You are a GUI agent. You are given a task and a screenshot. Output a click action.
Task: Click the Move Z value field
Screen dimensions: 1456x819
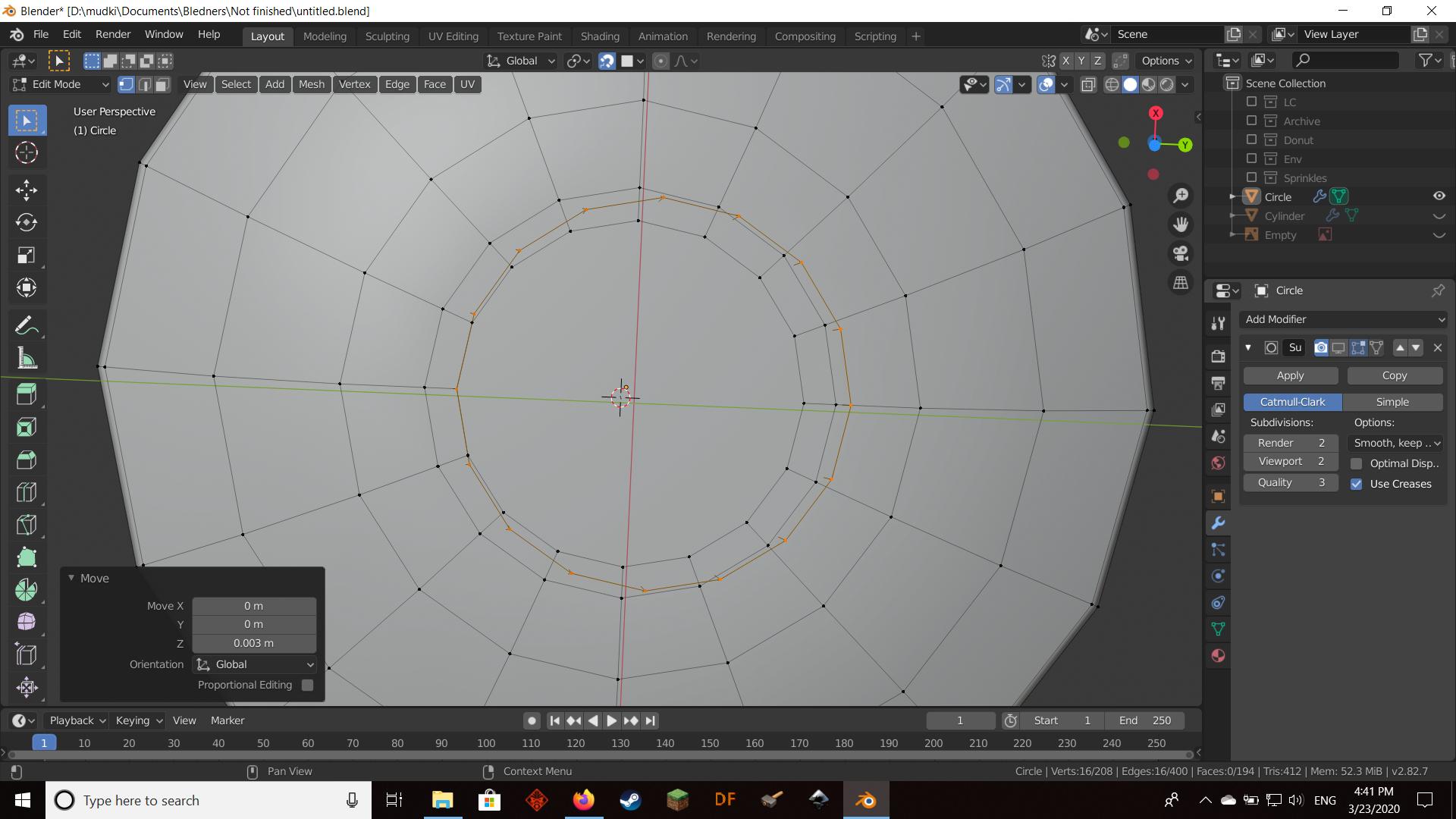pyautogui.click(x=254, y=643)
